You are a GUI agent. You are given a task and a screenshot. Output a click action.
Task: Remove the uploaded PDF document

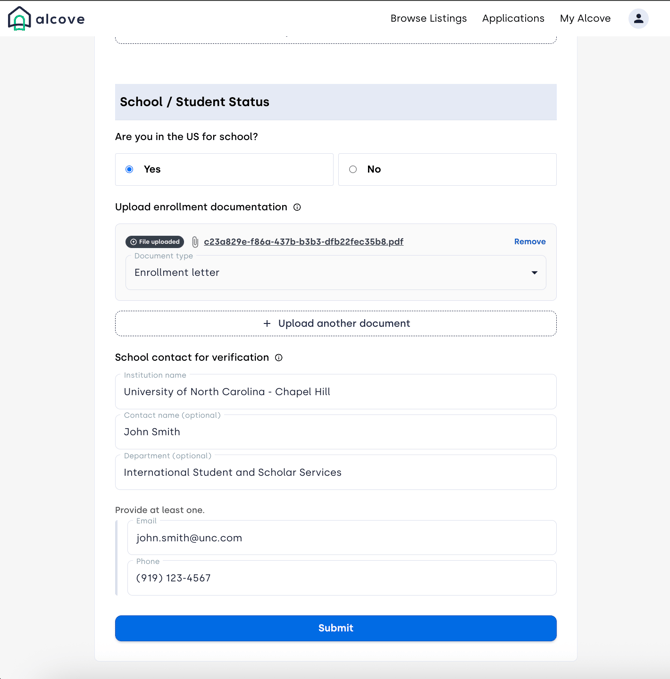tap(529, 242)
